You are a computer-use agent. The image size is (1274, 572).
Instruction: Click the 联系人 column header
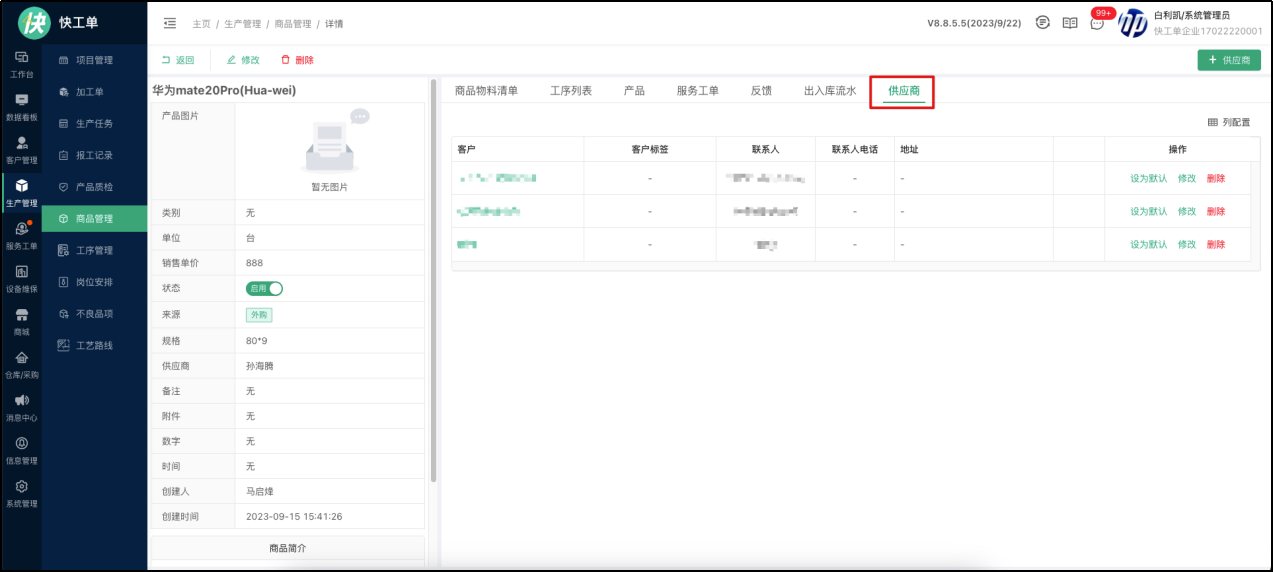point(765,149)
